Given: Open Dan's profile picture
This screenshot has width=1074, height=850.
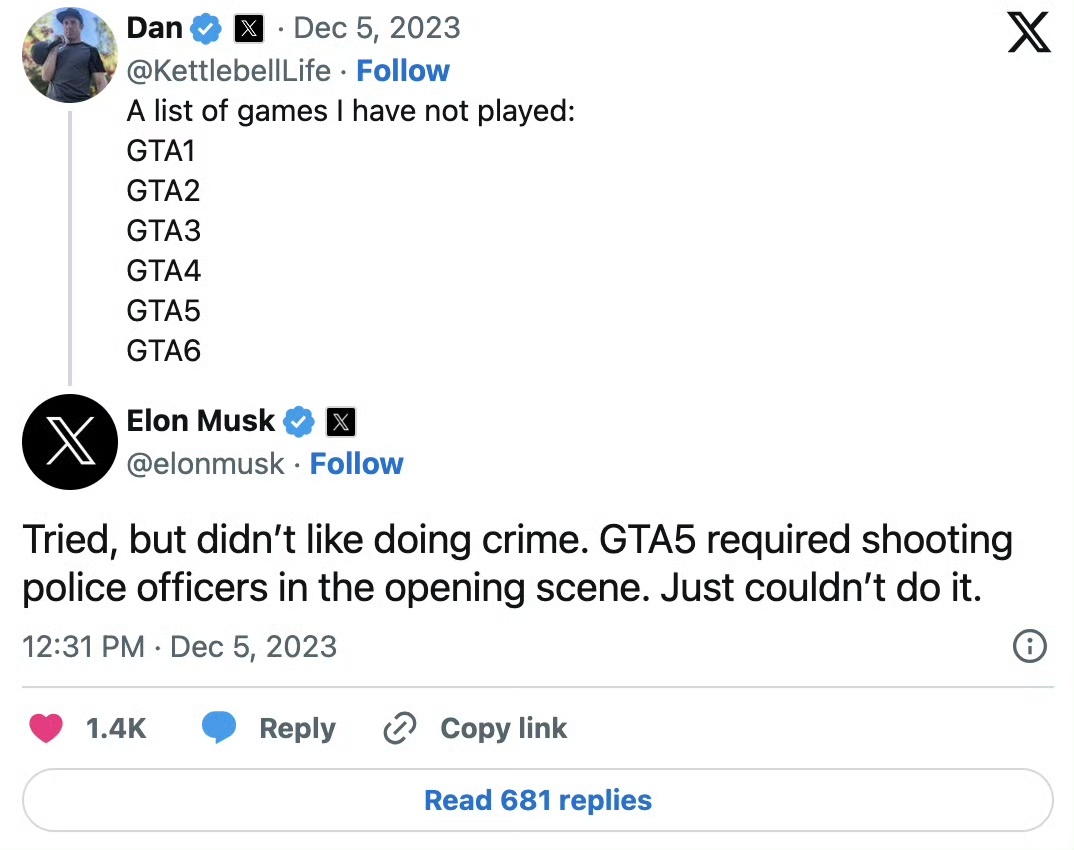Looking at the screenshot, I should 70,54.
